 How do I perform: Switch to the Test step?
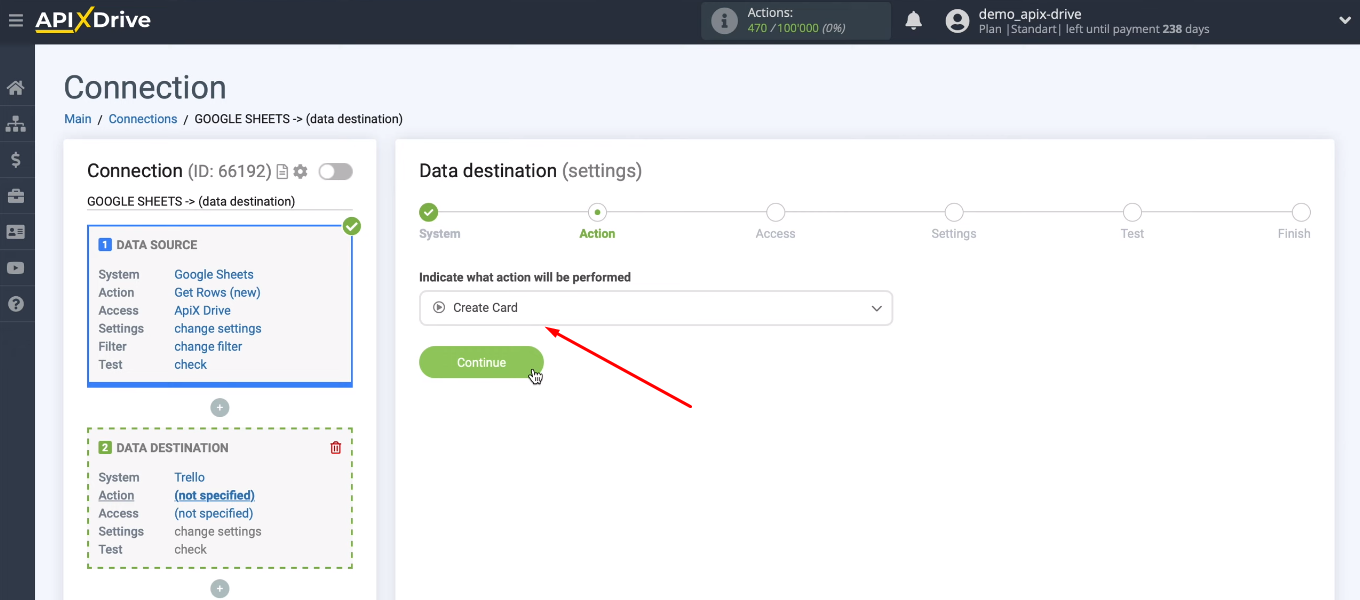click(x=1132, y=212)
